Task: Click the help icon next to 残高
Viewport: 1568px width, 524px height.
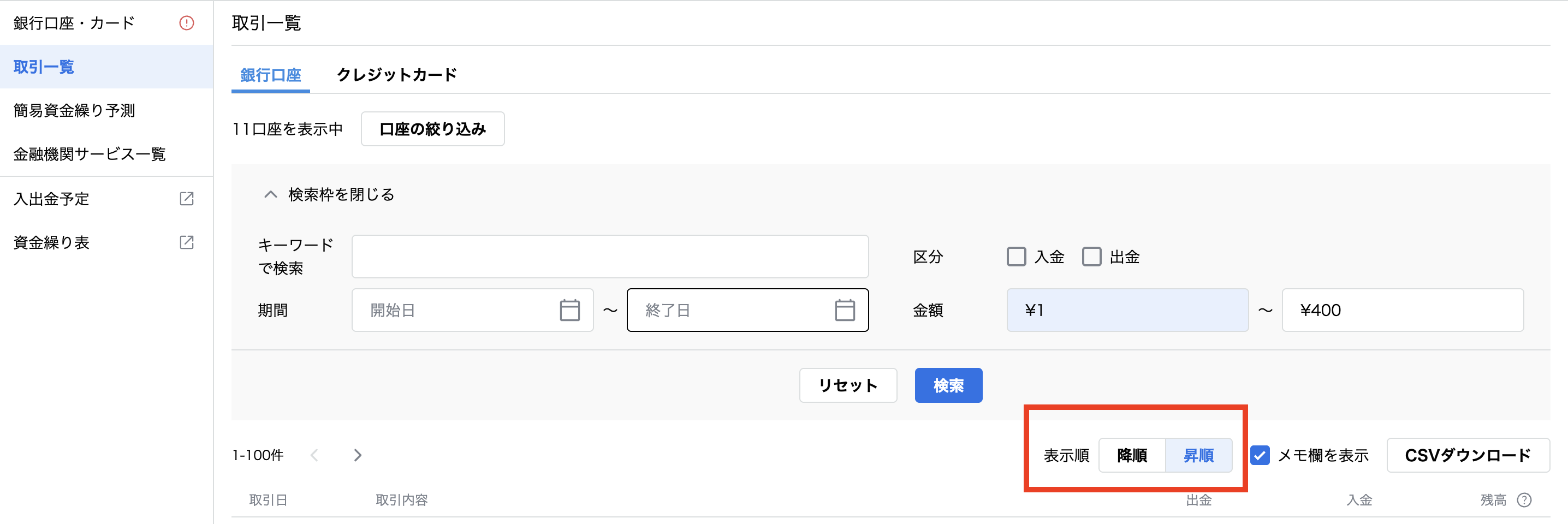Action: pos(1524,499)
